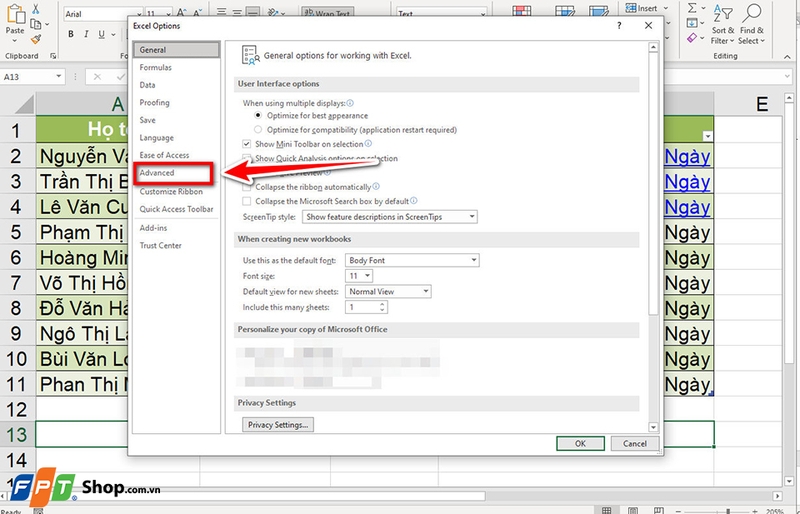Expand the Paste options arrow
This screenshot has width=800, height=514.
click(15, 41)
